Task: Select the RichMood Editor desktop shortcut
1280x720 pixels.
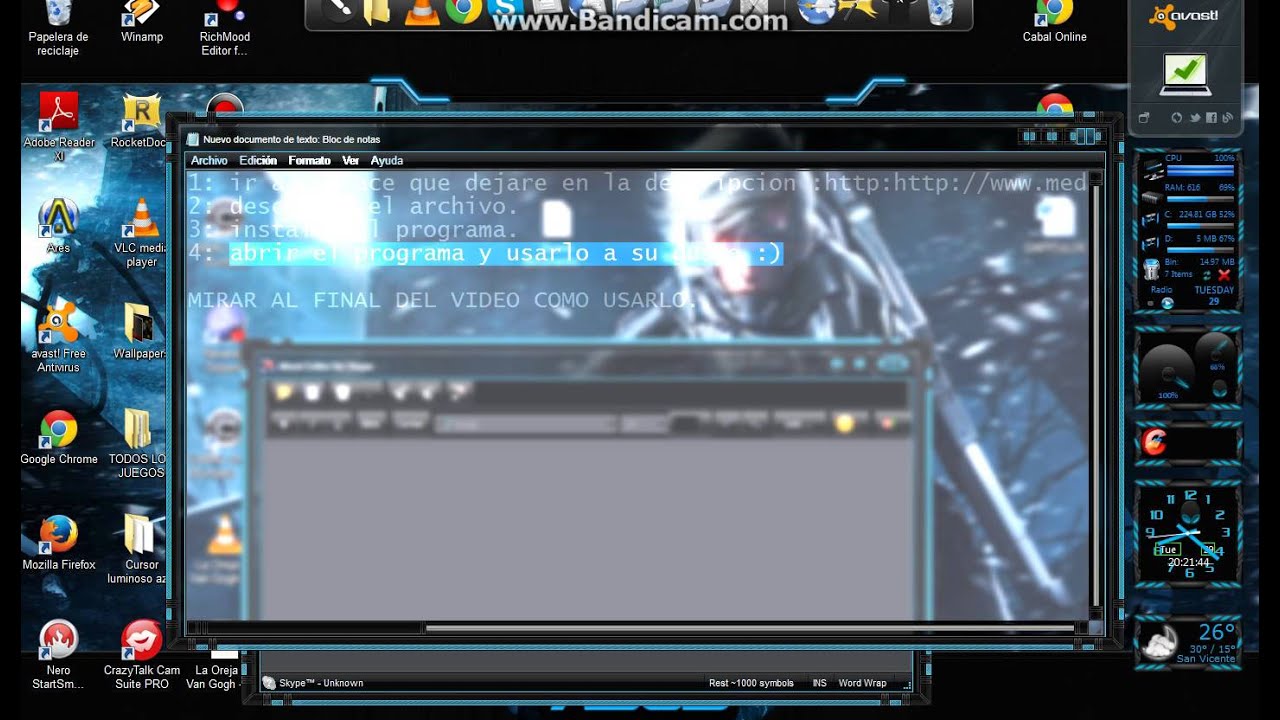Action: [x=225, y=30]
